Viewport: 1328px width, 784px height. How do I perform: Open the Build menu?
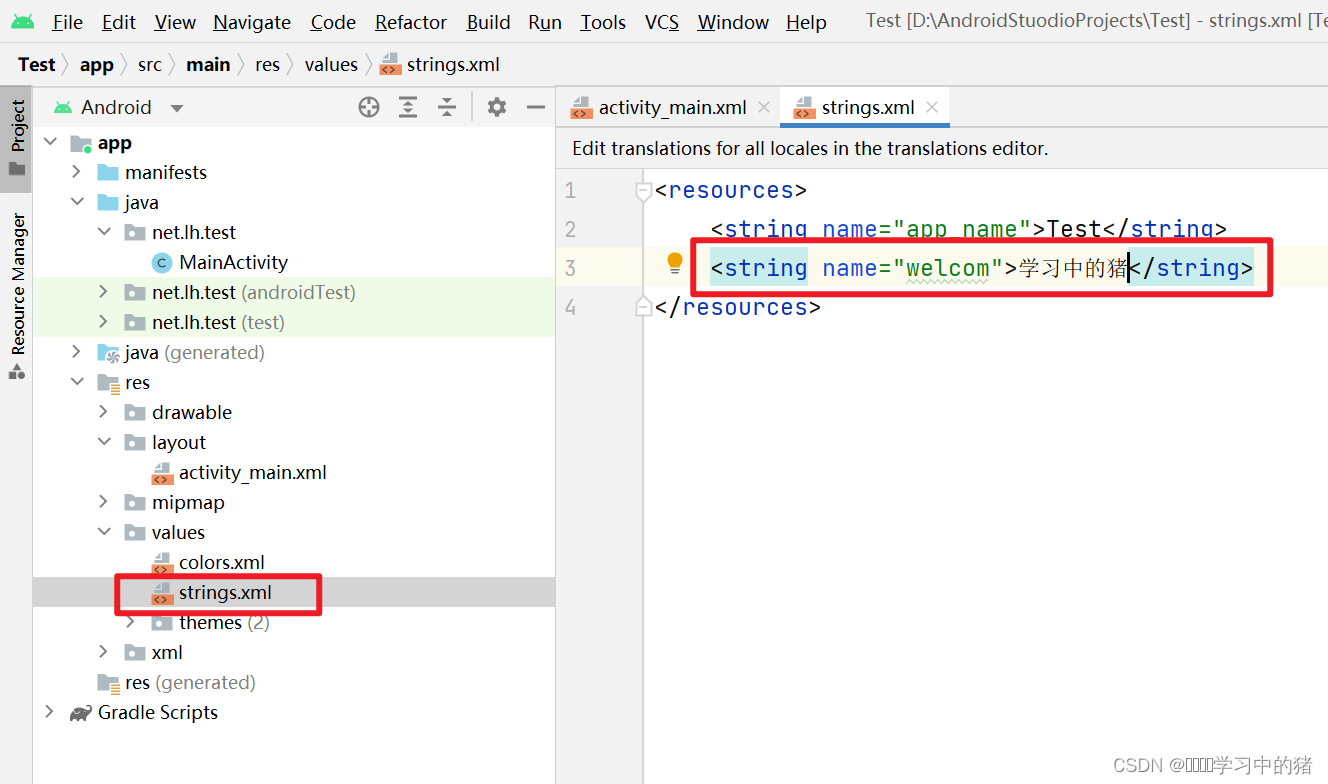[488, 22]
